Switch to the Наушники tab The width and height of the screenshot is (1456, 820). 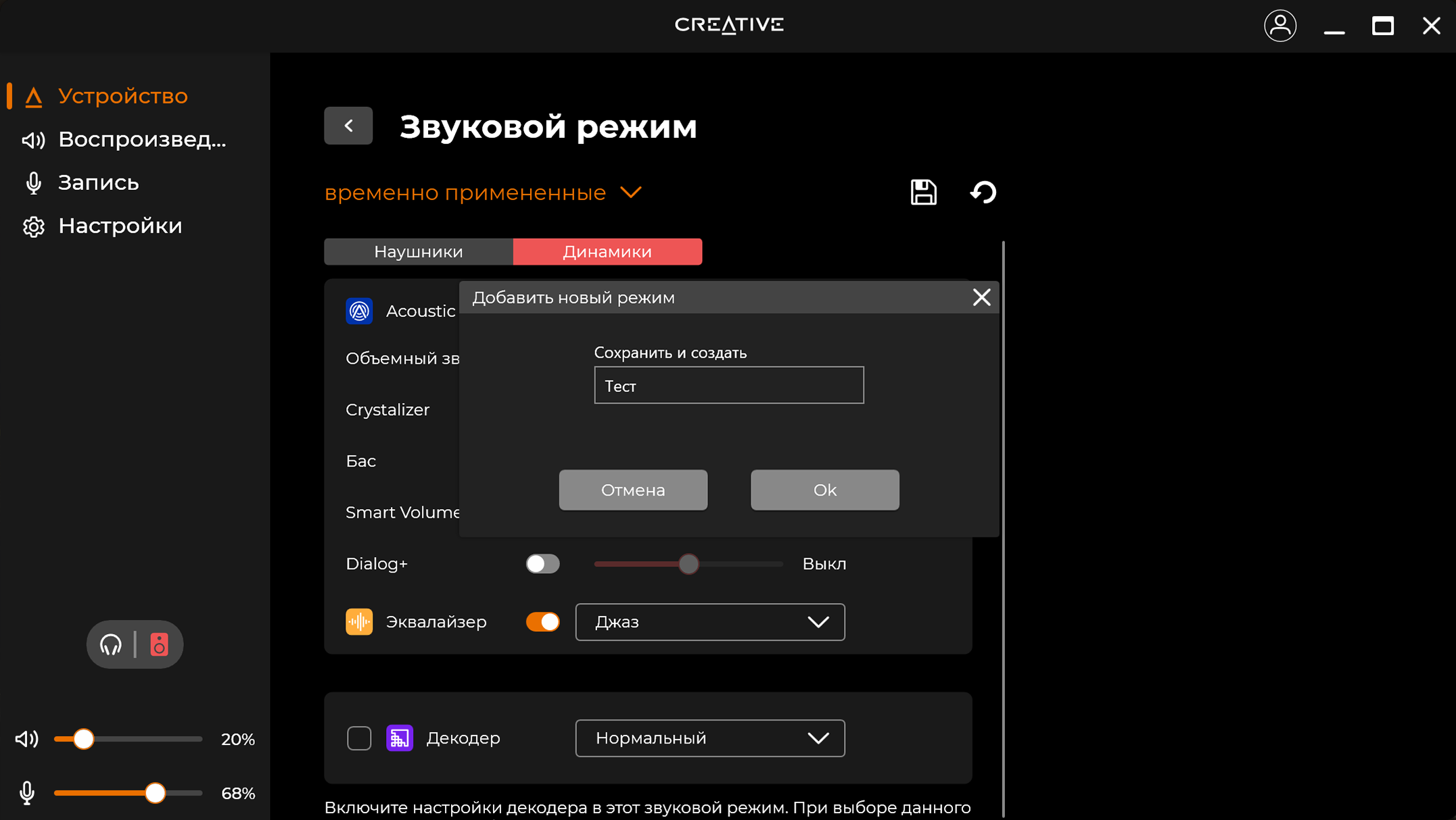point(419,251)
